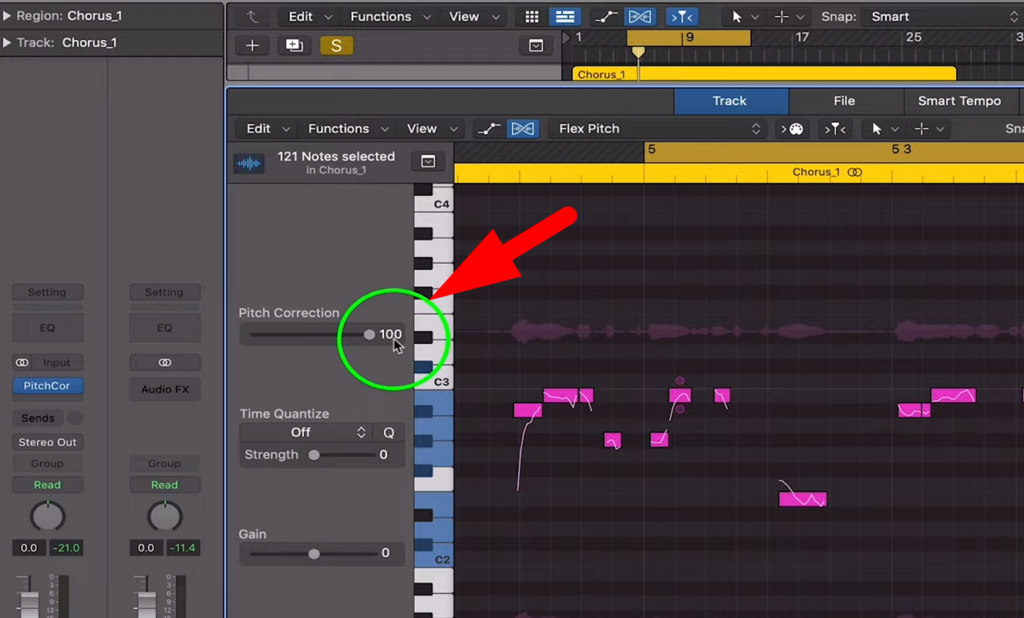The width and height of the screenshot is (1024, 618).
Task: Click the pink note on C2 in the editor
Action: click(x=802, y=497)
